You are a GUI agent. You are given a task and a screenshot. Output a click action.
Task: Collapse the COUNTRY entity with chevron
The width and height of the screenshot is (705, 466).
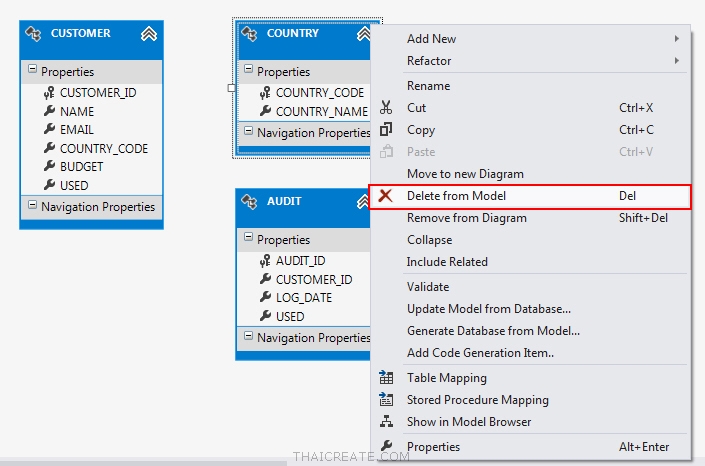coord(363,34)
